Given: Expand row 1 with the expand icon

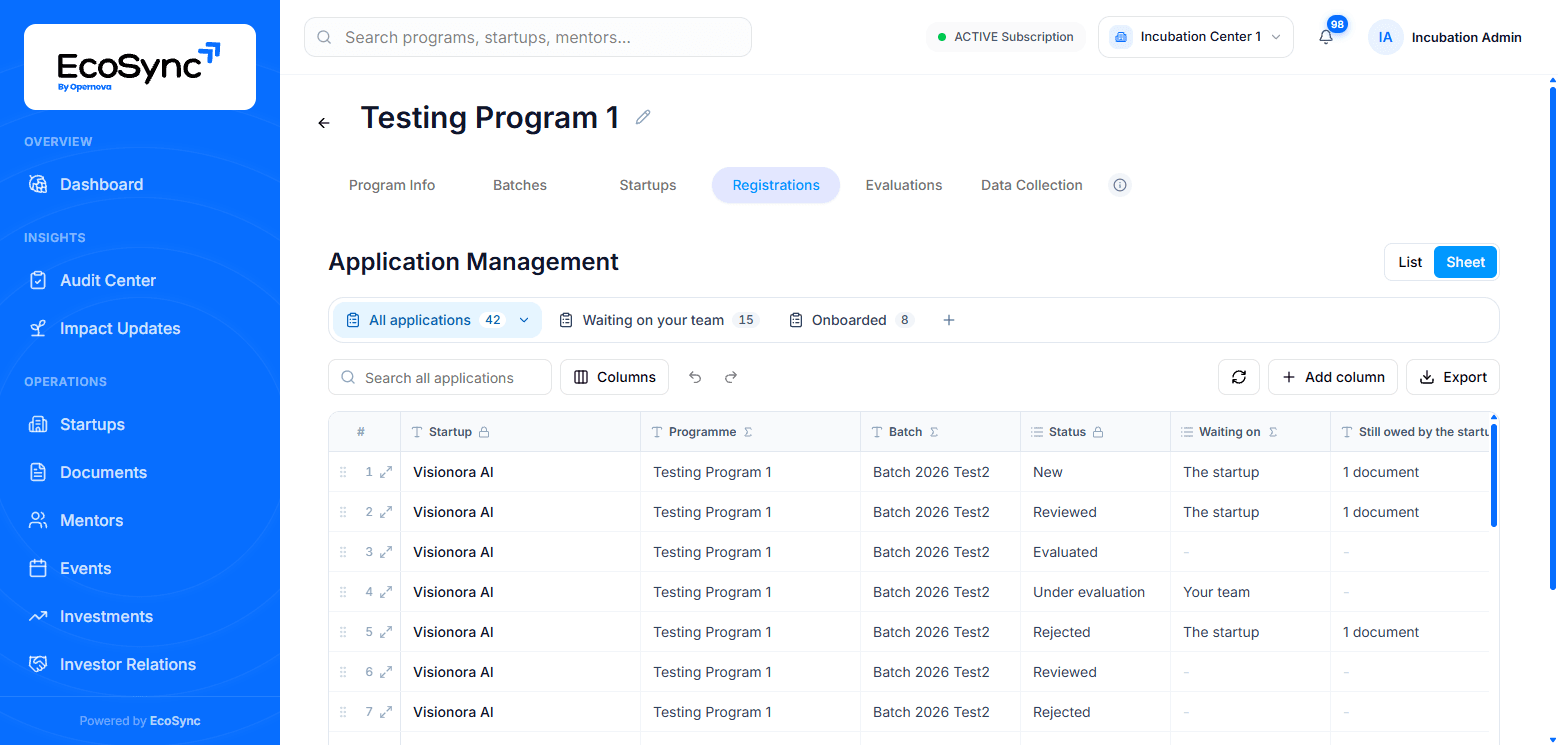Looking at the screenshot, I should tap(386, 472).
